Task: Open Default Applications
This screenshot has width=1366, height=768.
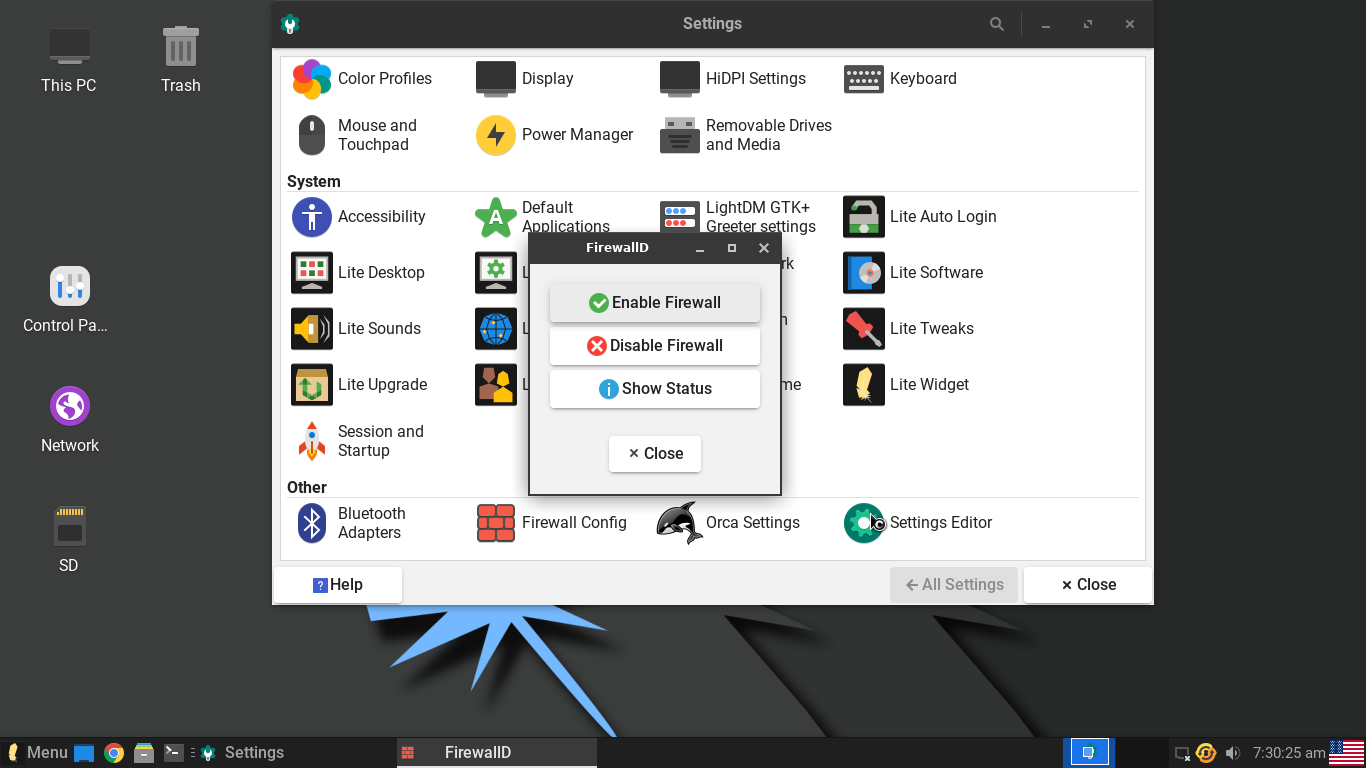Action: pos(542,217)
